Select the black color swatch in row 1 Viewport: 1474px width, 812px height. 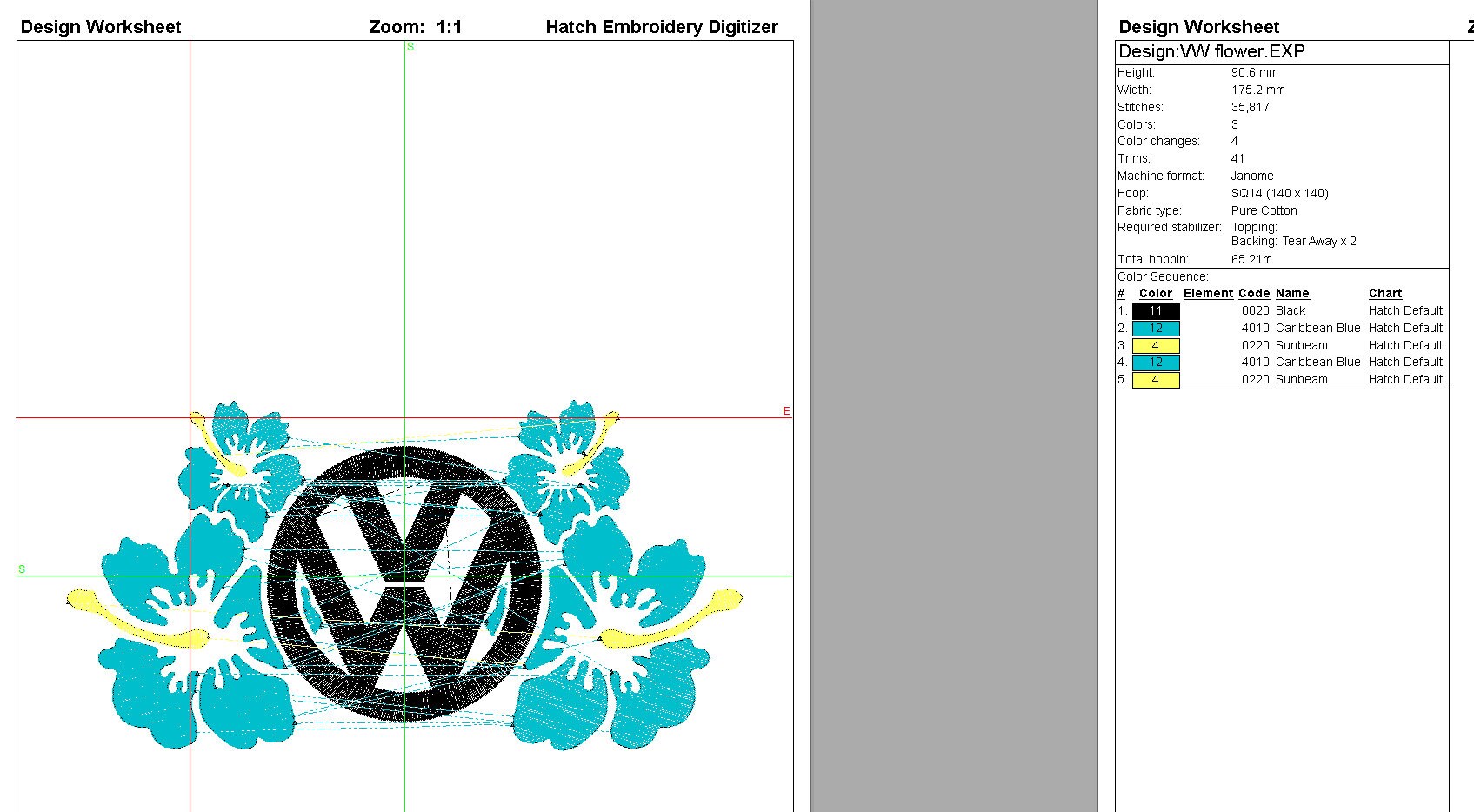click(1155, 310)
